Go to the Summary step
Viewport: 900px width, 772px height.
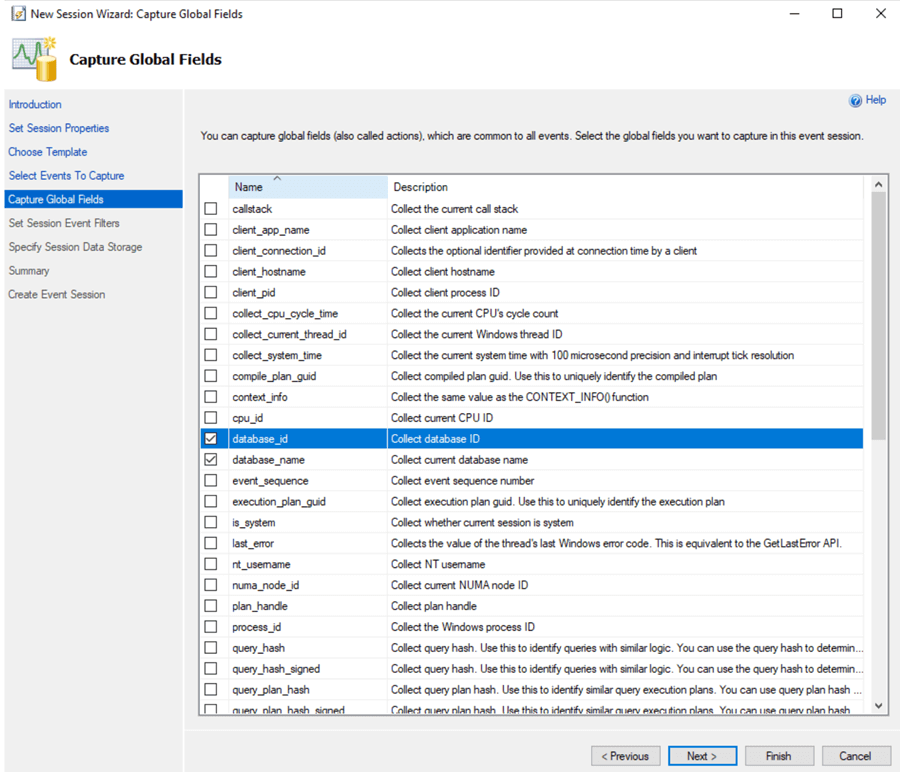29,270
